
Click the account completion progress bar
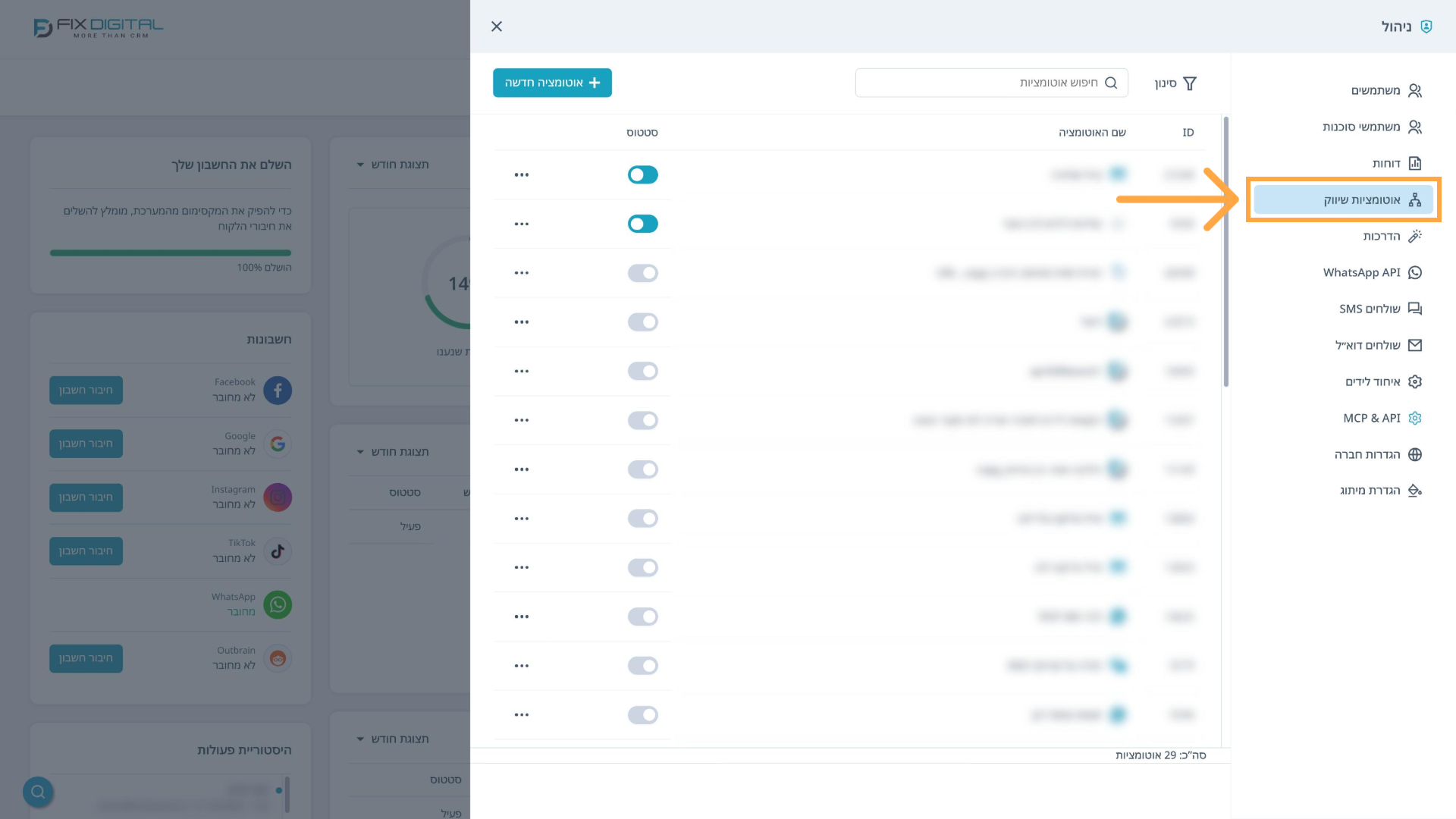(171, 253)
